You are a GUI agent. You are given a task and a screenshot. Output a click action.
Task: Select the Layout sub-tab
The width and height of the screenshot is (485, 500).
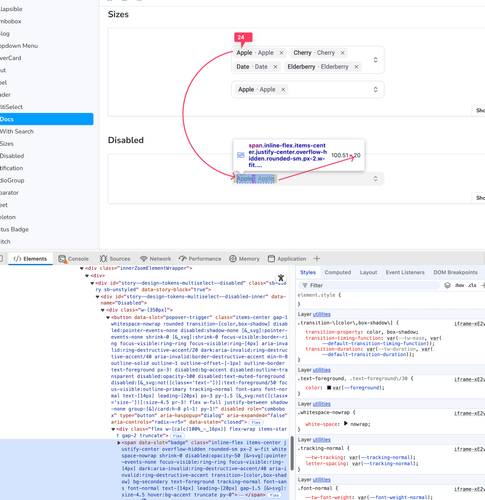(x=368, y=272)
